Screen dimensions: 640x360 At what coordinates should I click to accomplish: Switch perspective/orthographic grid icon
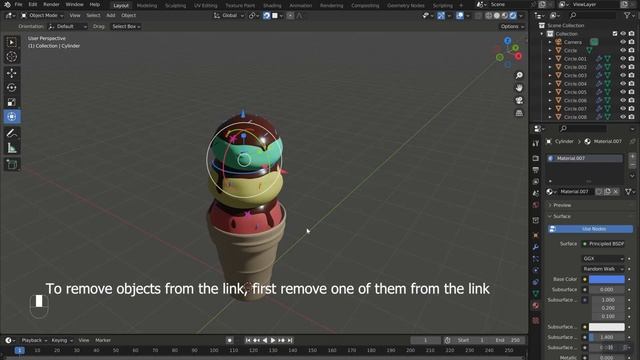(x=519, y=113)
